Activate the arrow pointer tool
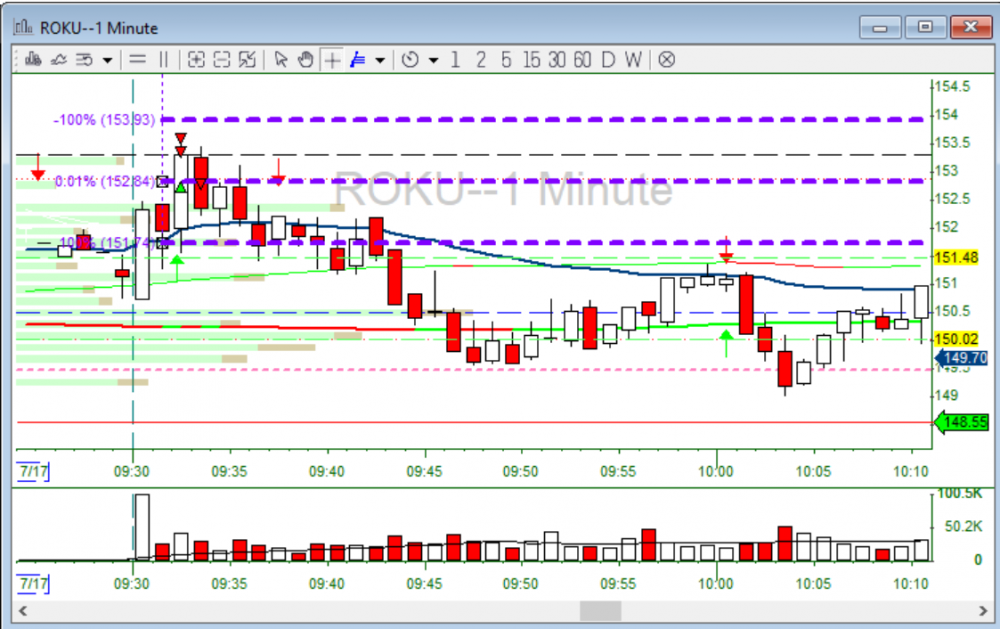Viewport: 1000px width, 629px height. pos(281,59)
